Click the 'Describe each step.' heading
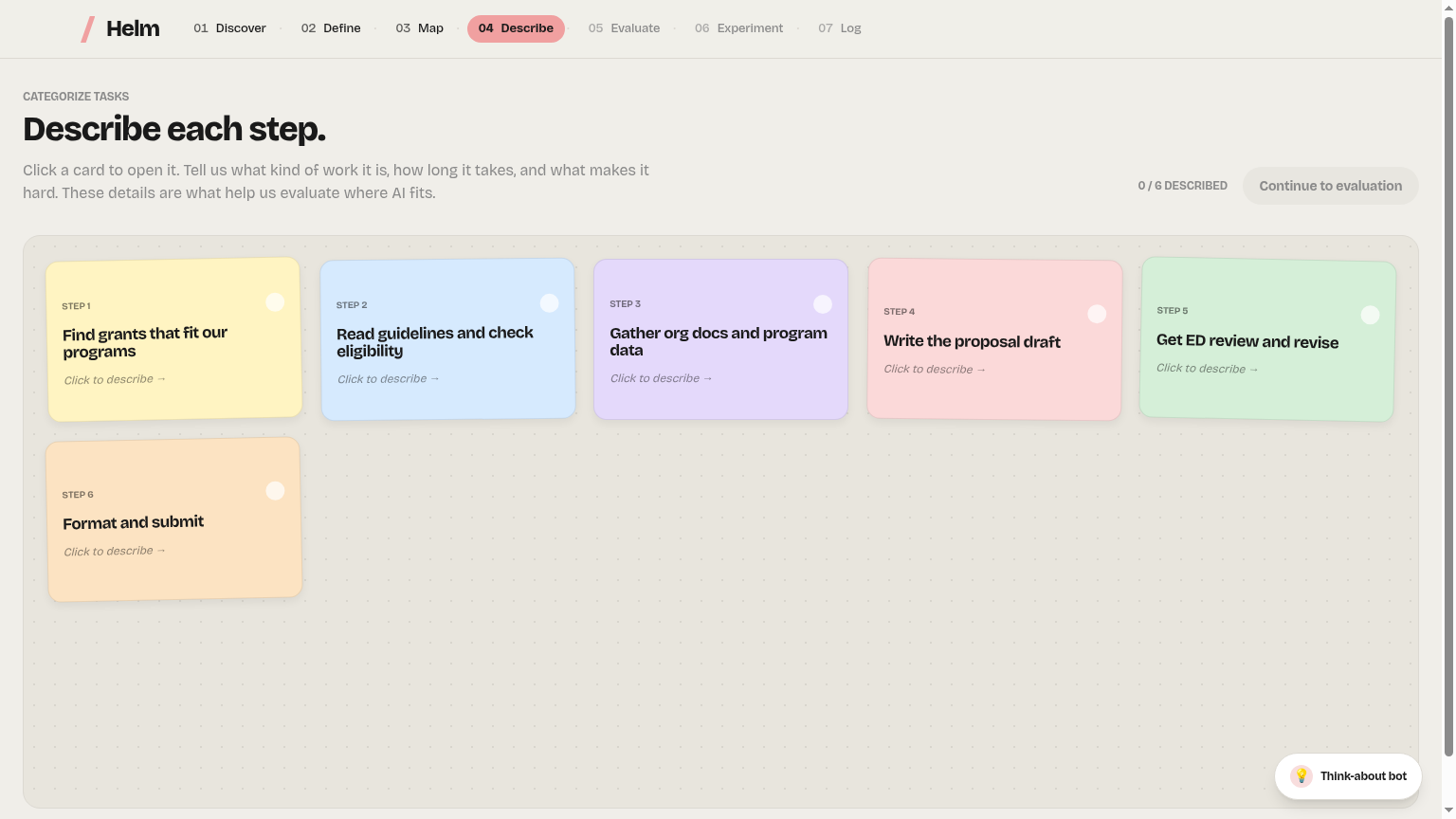1456x819 pixels. [174, 129]
